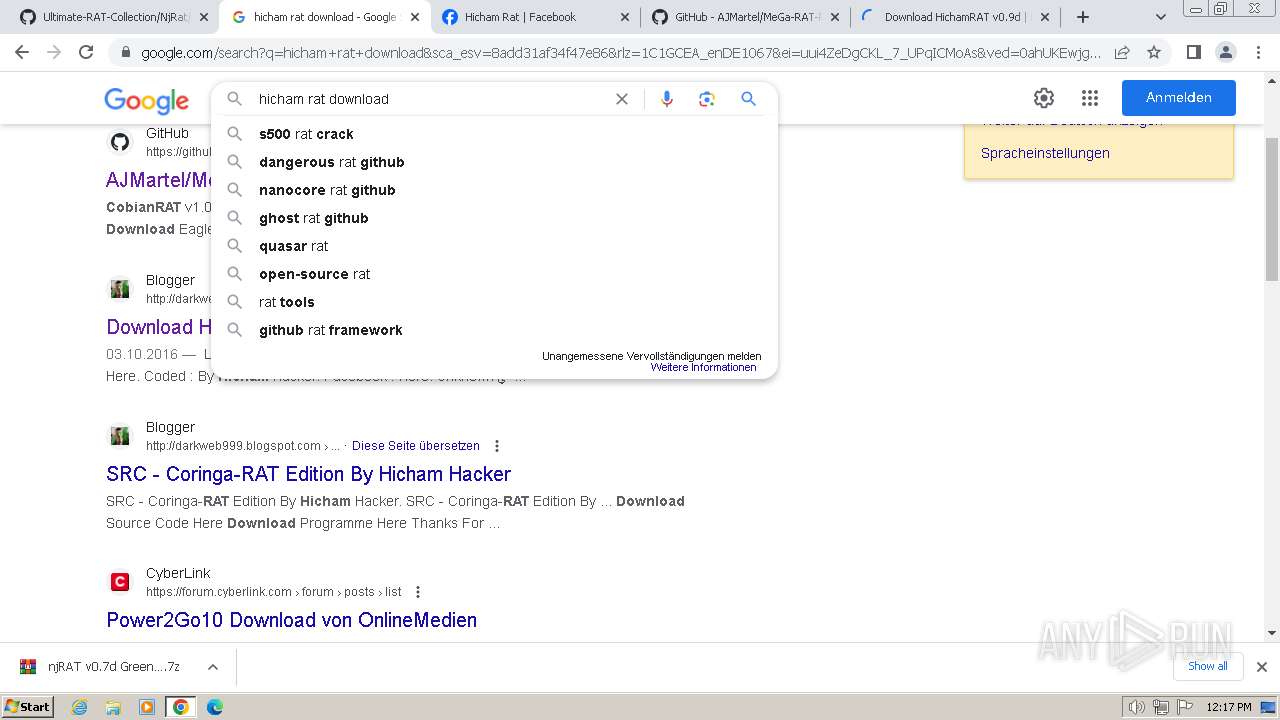Select suggestion 's500 rat crack'
This screenshot has height=720, width=1280.
[x=494, y=134]
